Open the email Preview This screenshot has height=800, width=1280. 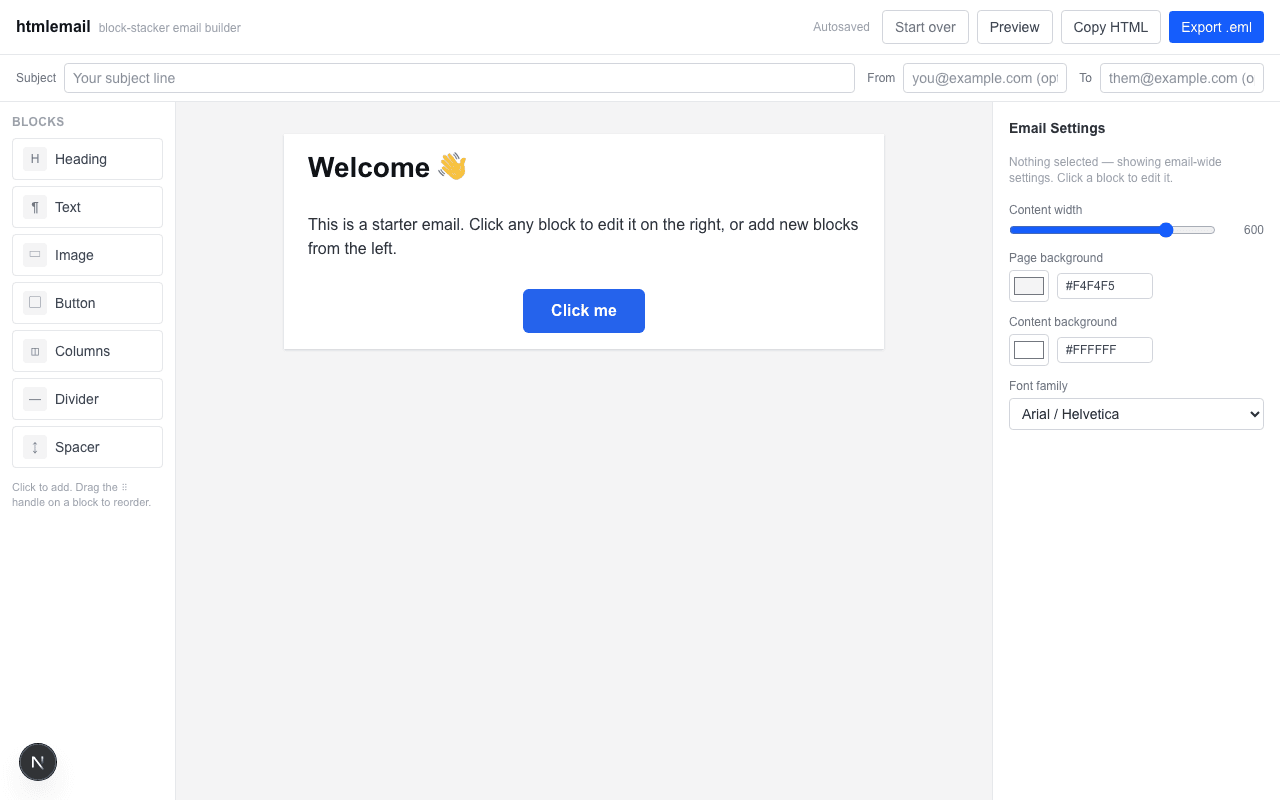[1014, 27]
